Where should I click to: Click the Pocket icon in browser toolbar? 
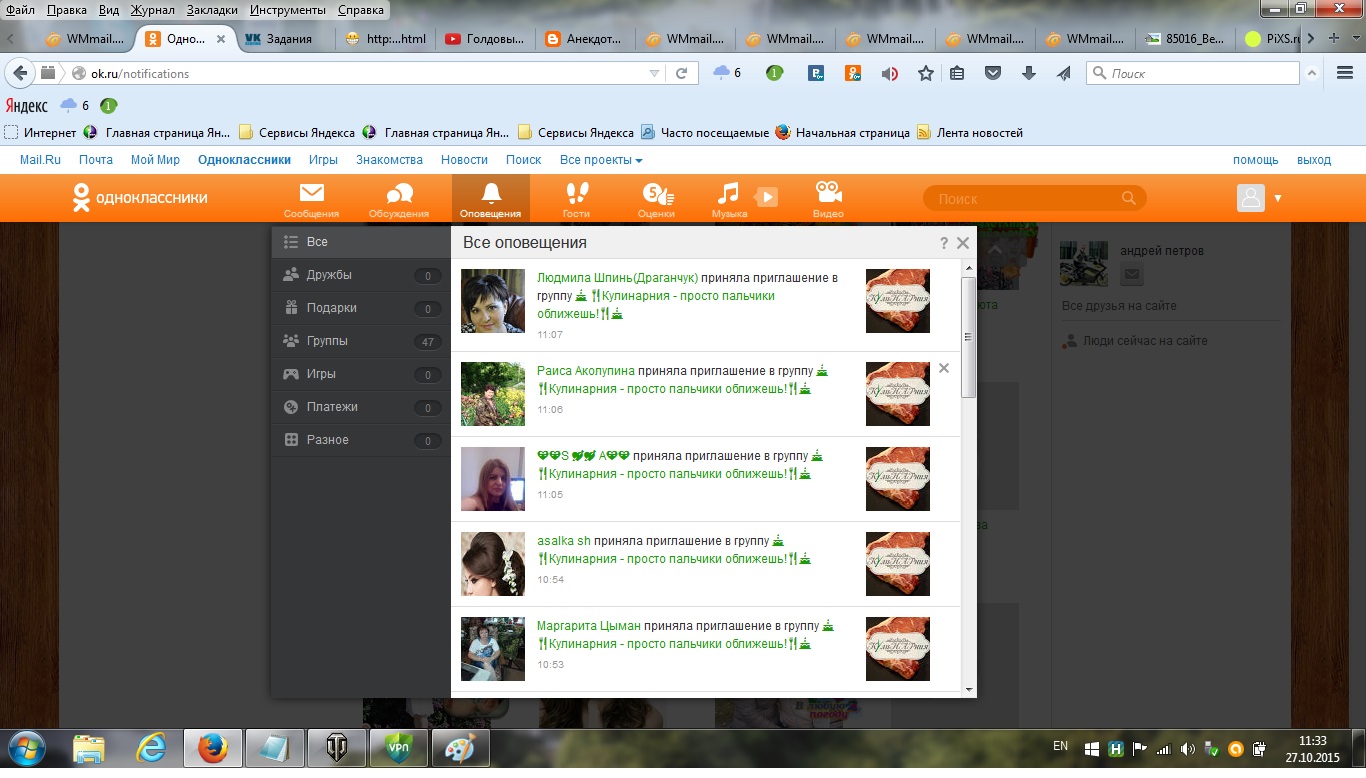coord(993,73)
